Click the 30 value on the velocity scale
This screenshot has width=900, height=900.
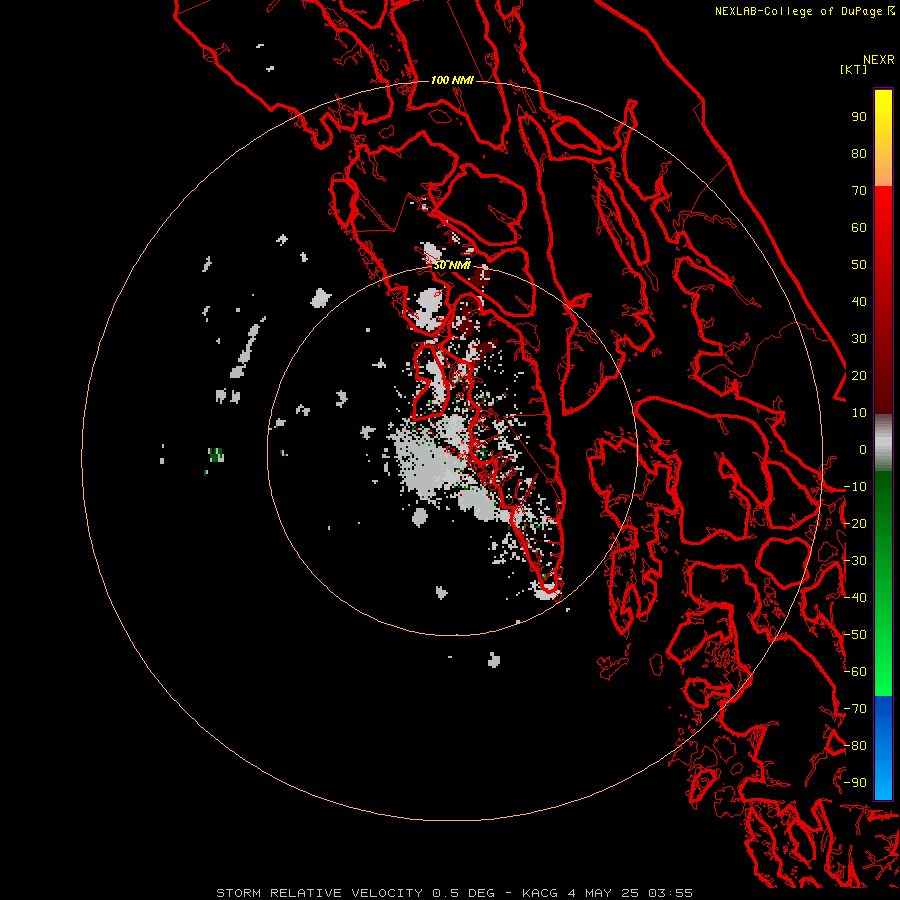tap(859, 339)
